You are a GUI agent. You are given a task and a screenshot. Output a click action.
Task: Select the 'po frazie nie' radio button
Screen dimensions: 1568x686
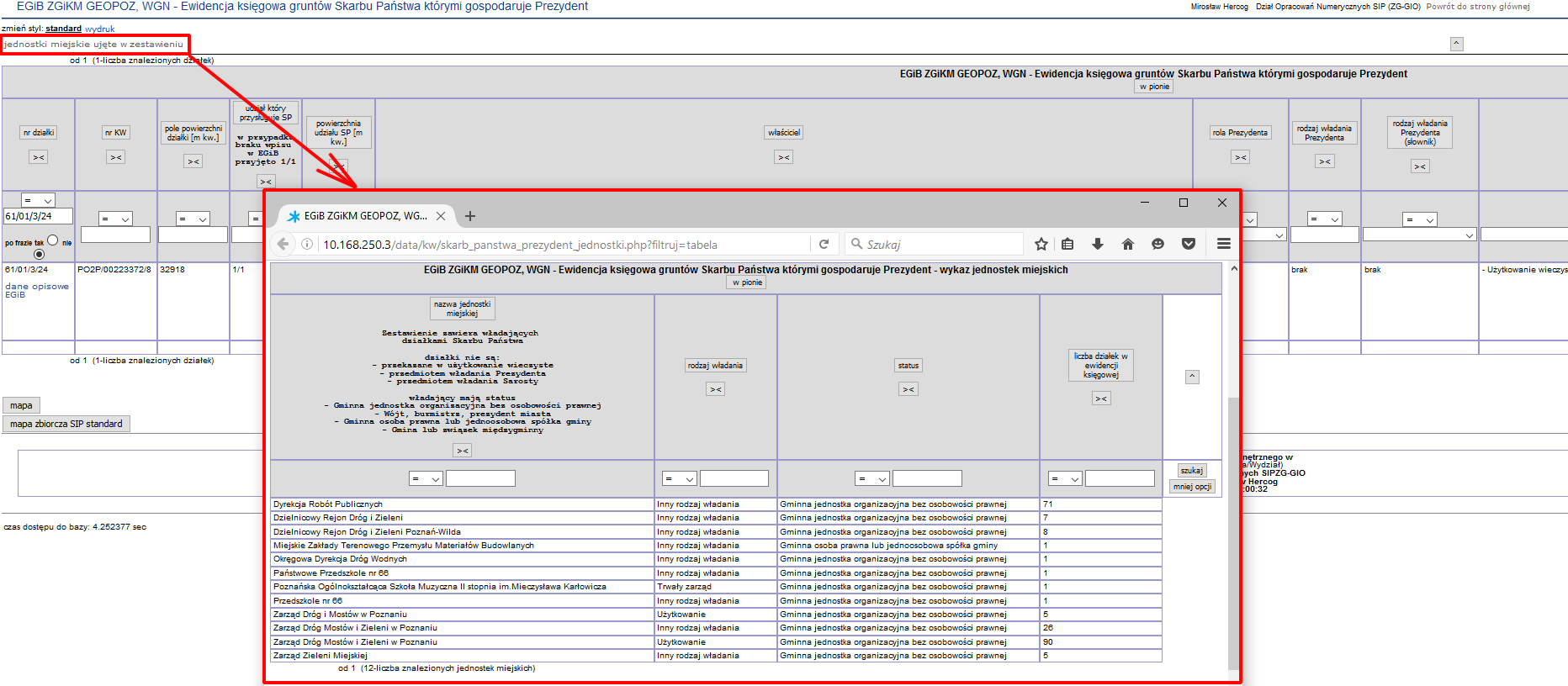[x=39, y=254]
